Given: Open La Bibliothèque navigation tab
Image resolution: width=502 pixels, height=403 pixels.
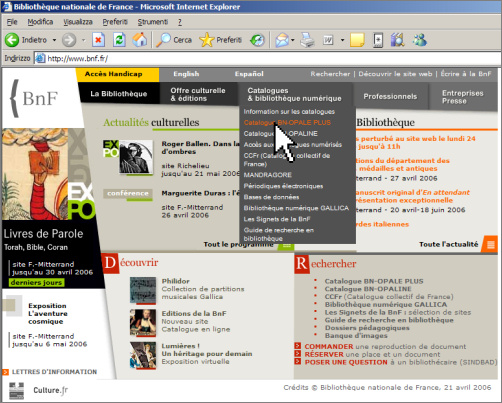Looking at the screenshot, I should click(119, 94).
